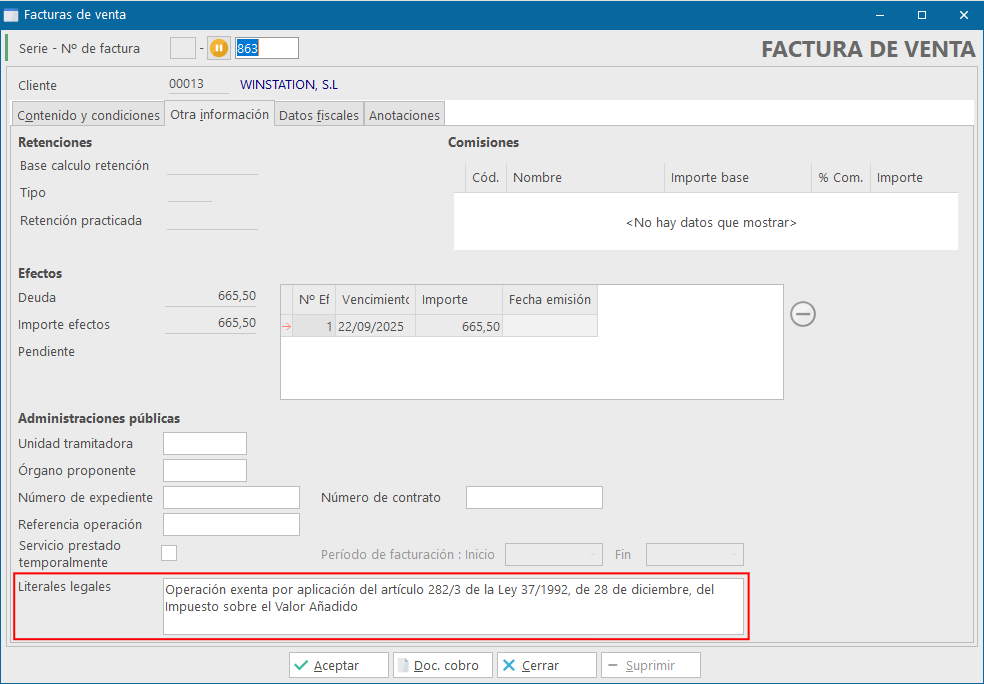
Task: Select the Anotaciones tab
Action: (404, 115)
